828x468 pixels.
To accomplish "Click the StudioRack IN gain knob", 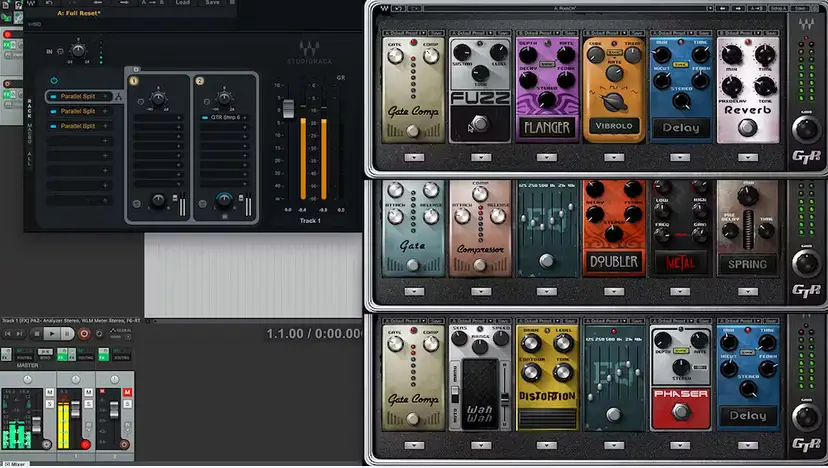I will click(78, 51).
